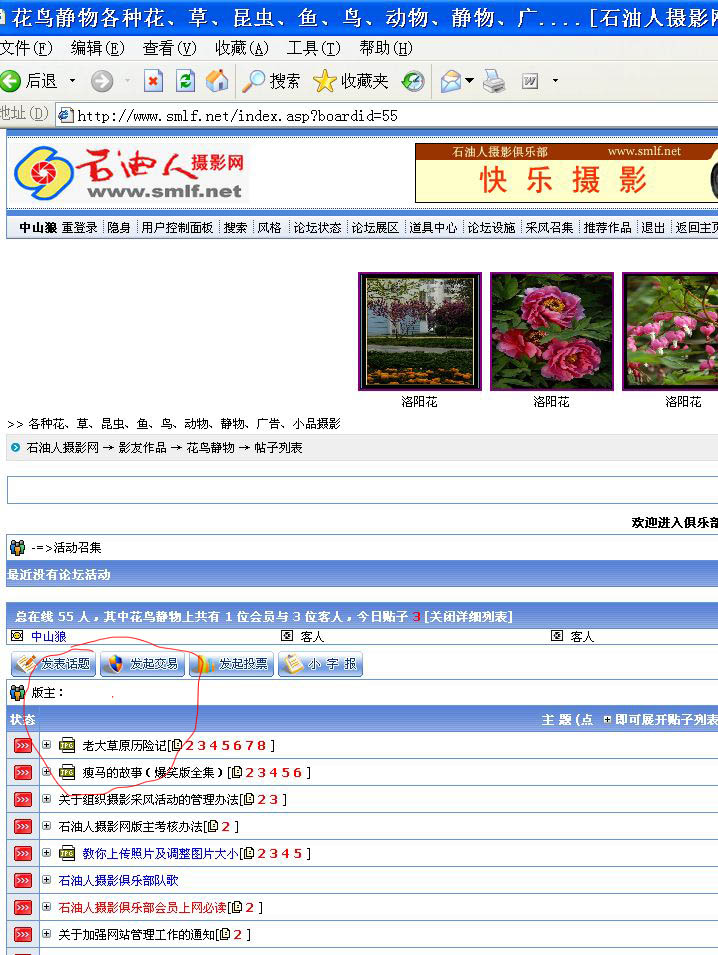Click the Print toolbar icon

tap(494, 81)
